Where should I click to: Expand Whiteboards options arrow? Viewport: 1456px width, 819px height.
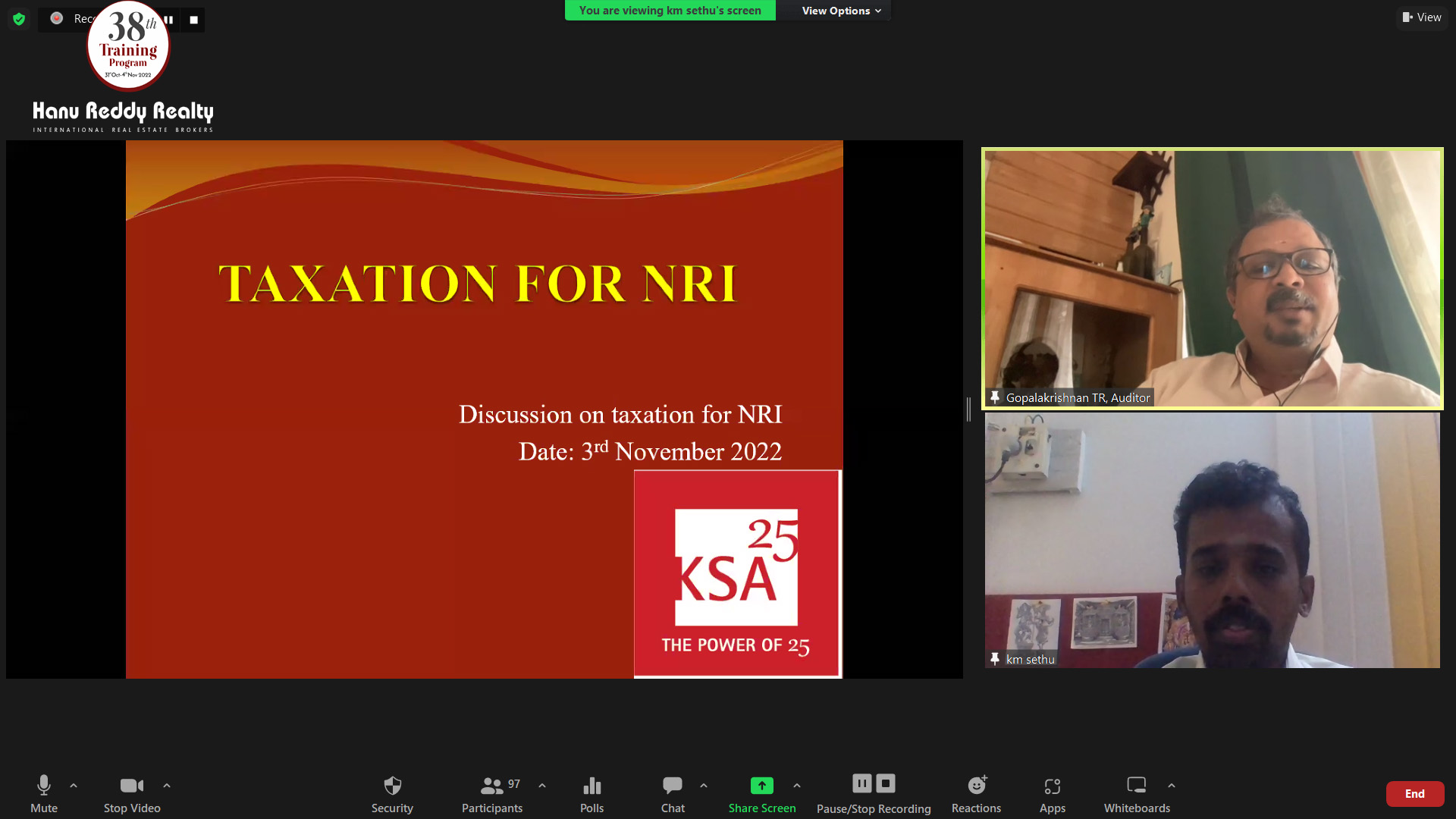click(x=1172, y=786)
